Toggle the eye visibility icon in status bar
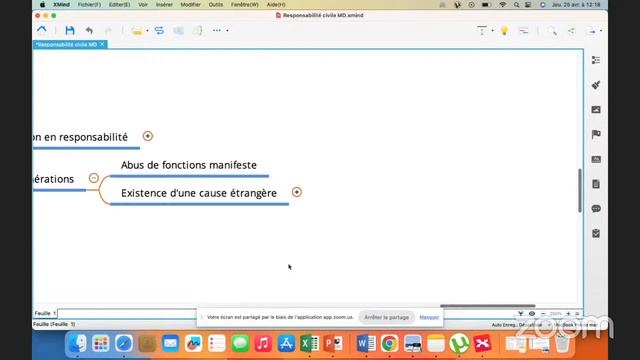This screenshot has width=640, height=360. pos(531,313)
